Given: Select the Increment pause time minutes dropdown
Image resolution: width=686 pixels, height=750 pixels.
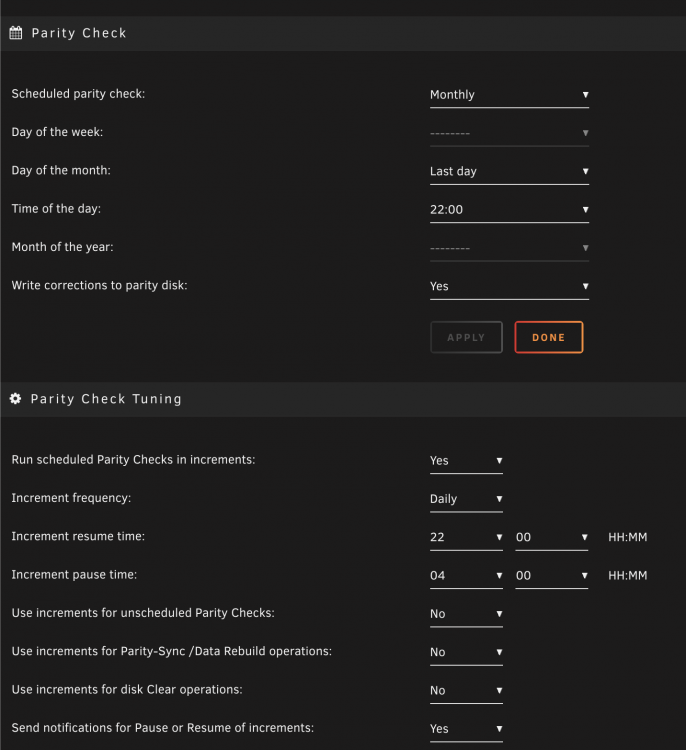Looking at the screenshot, I should click(x=552, y=575).
